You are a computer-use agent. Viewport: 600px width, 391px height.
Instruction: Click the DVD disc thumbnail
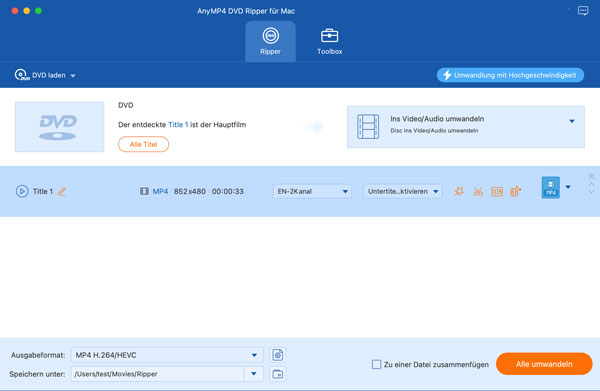[59, 127]
